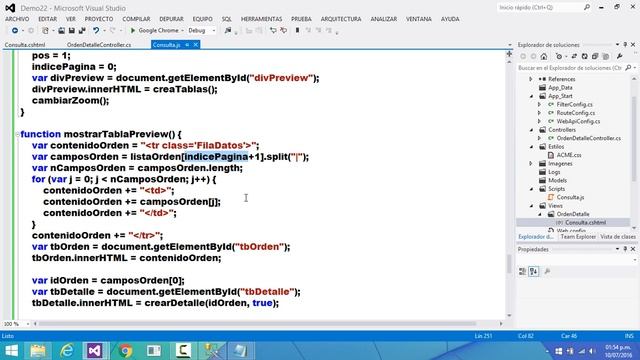Click the open file toolbar icon

point(61,31)
